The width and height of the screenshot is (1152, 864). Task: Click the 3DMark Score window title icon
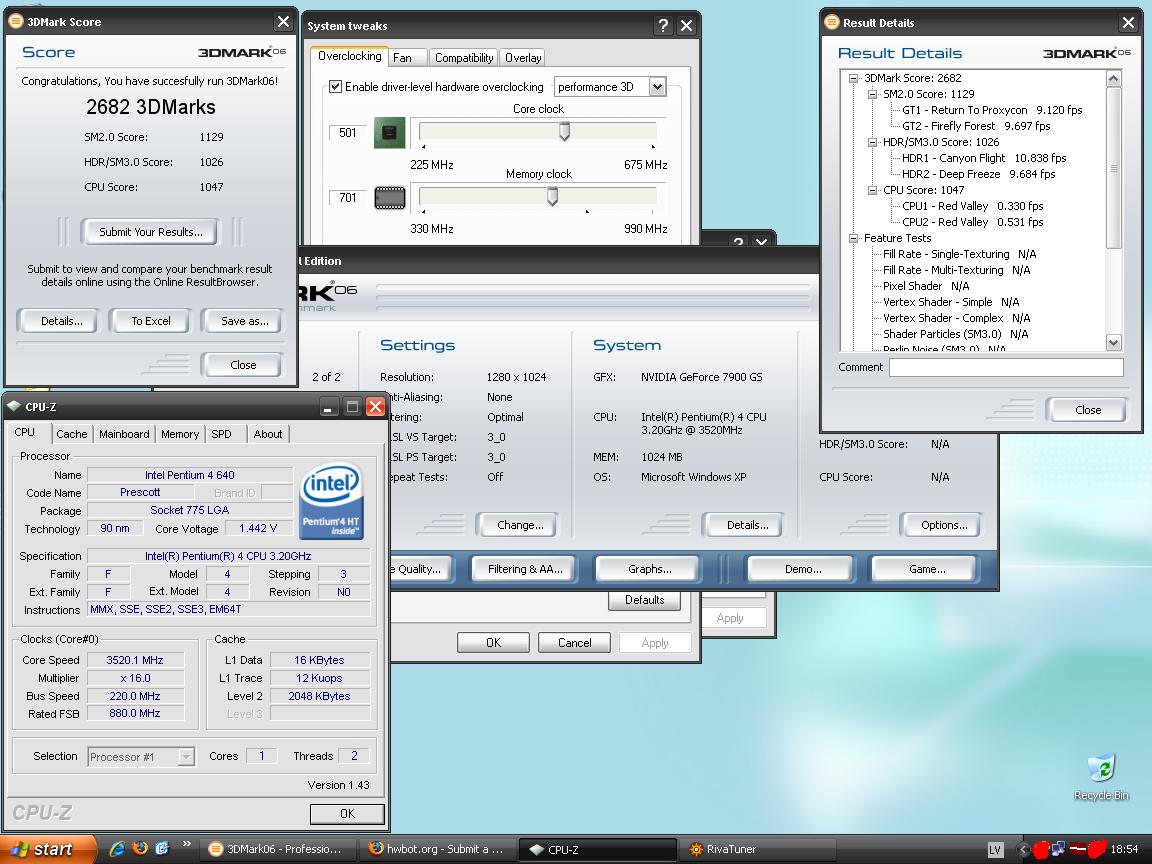[x=16, y=21]
